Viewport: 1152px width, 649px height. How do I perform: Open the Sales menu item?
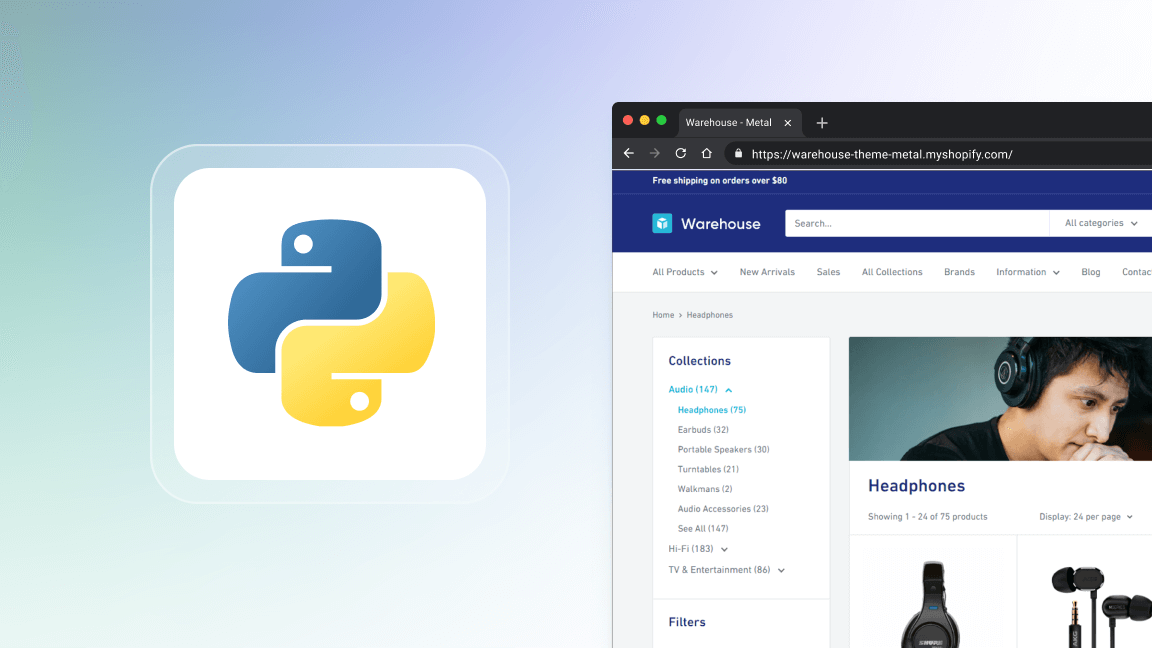coord(828,271)
